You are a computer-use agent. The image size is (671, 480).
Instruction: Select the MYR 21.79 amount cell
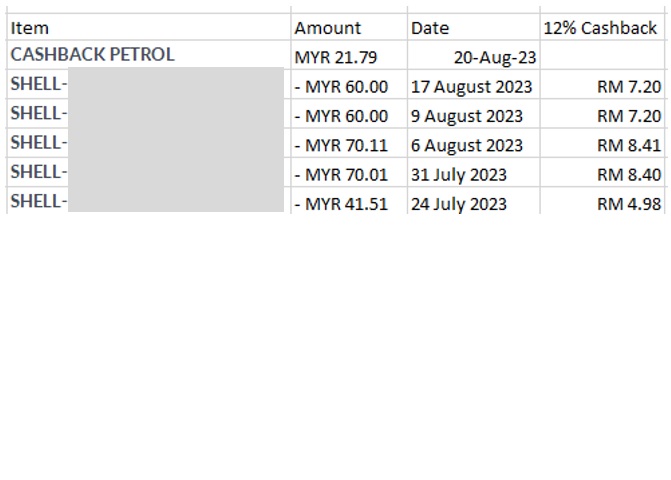(x=349, y=55)
